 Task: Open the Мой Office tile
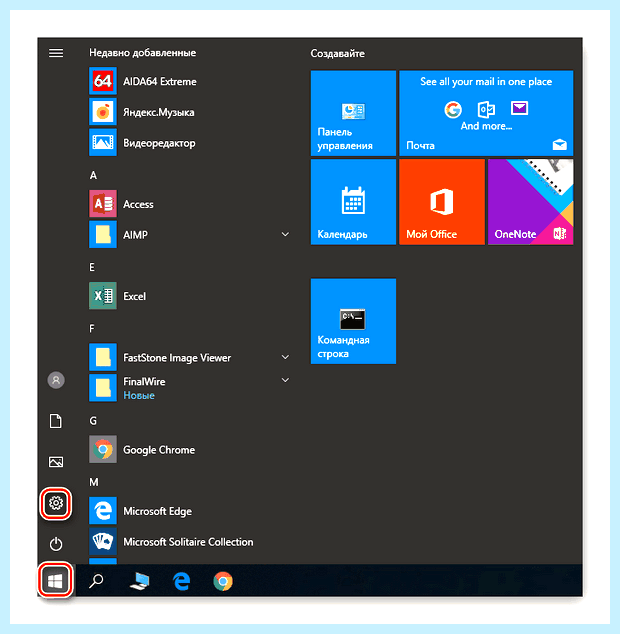442,202
